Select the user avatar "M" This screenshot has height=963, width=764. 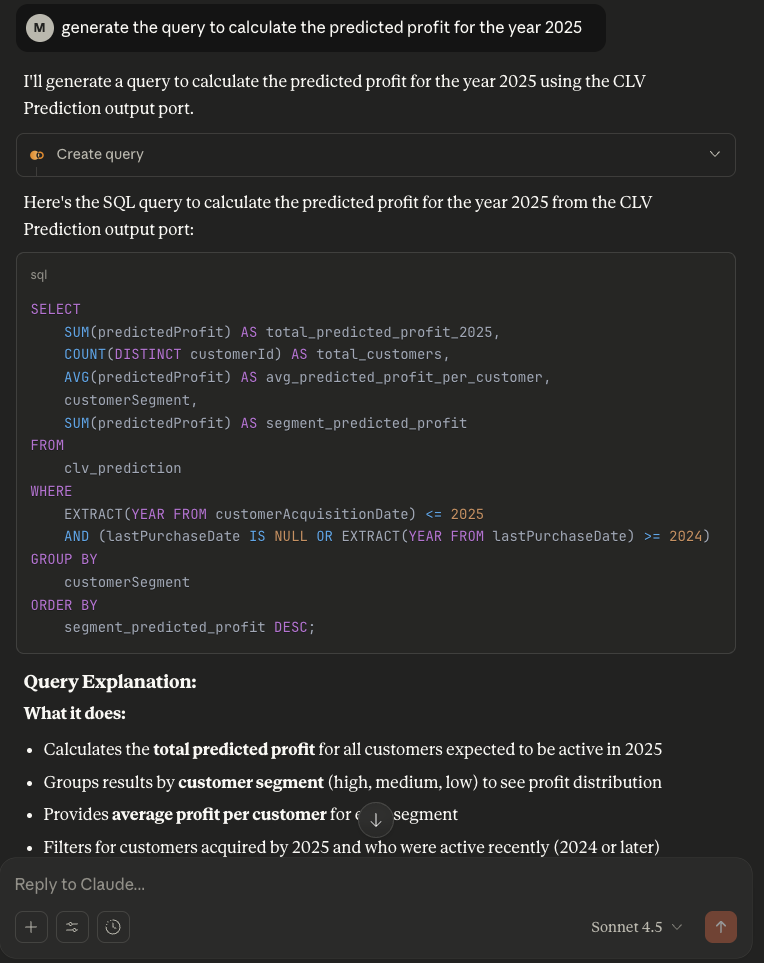pos(37,27)
